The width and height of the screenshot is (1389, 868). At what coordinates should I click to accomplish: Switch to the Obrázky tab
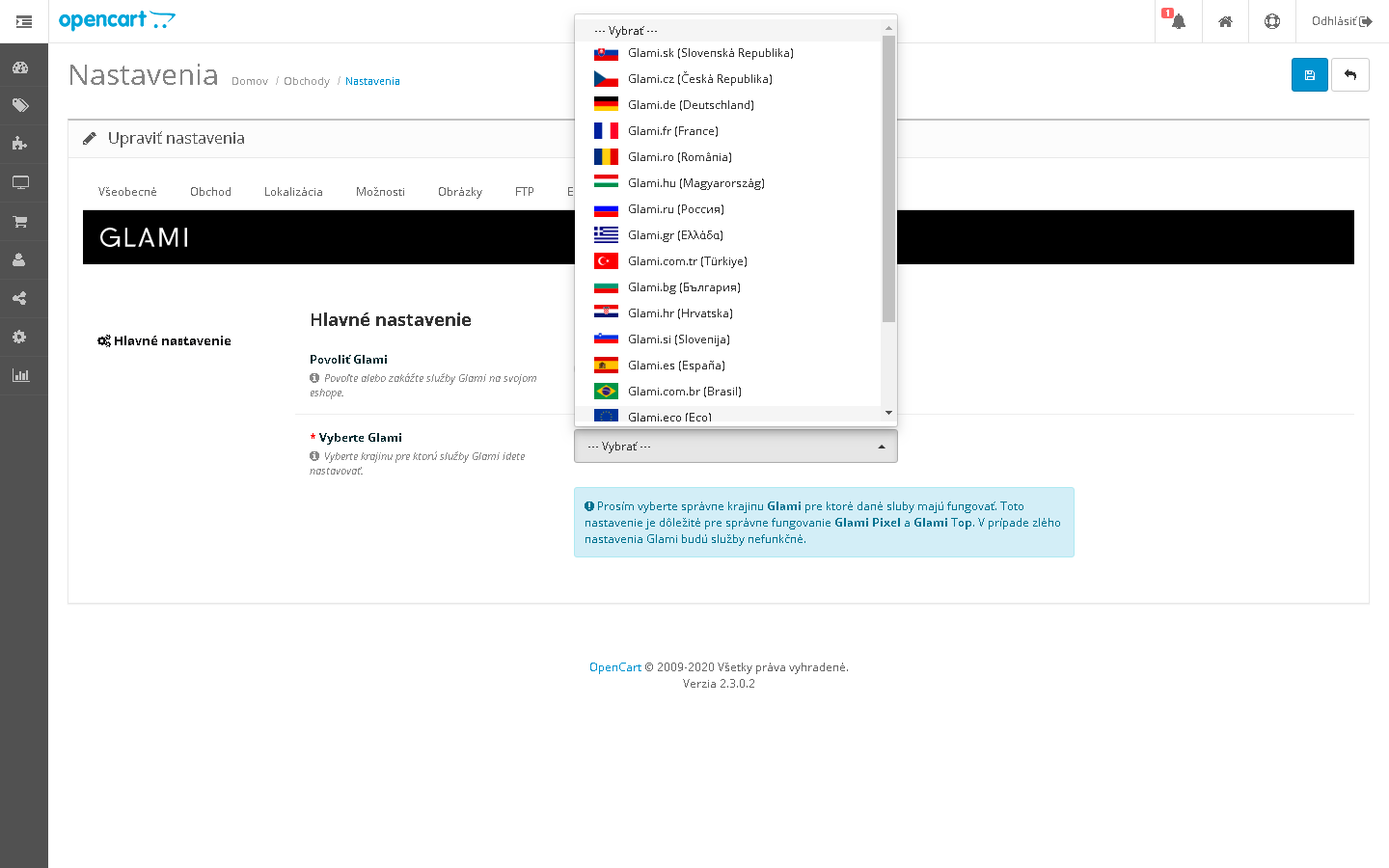[460, 192]
